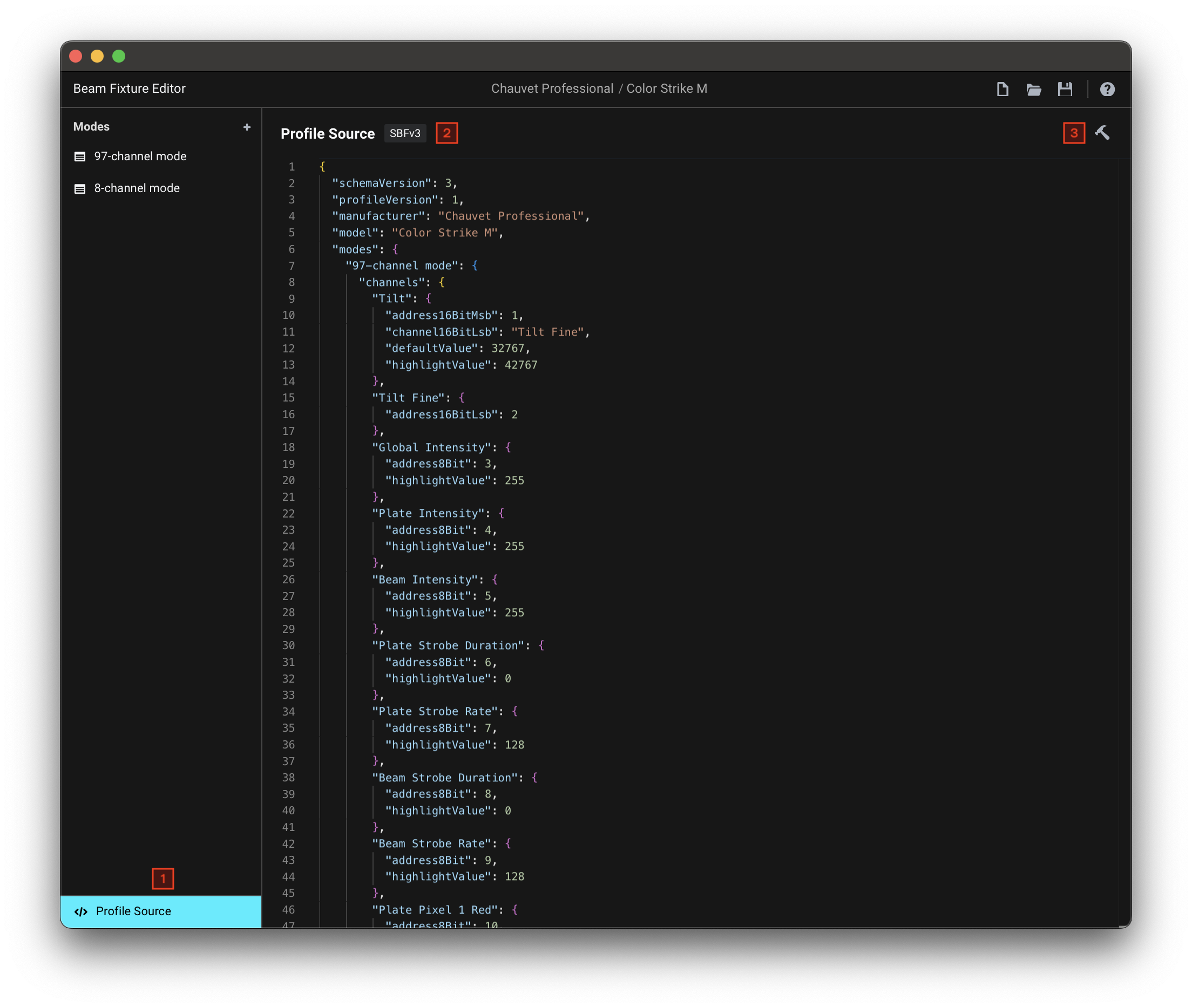
Task: Click the "address8Bit": 3 line
Action: tap(441, 464)
